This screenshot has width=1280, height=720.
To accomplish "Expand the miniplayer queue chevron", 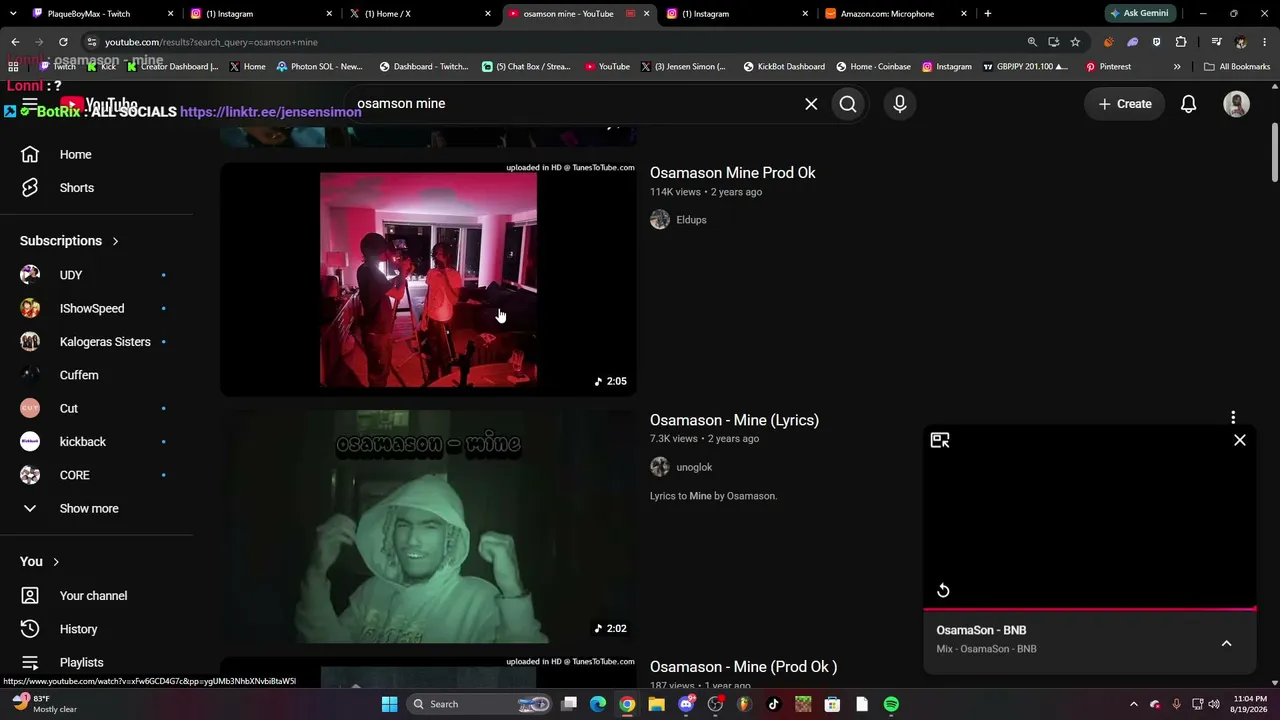I will point(1226,643).
